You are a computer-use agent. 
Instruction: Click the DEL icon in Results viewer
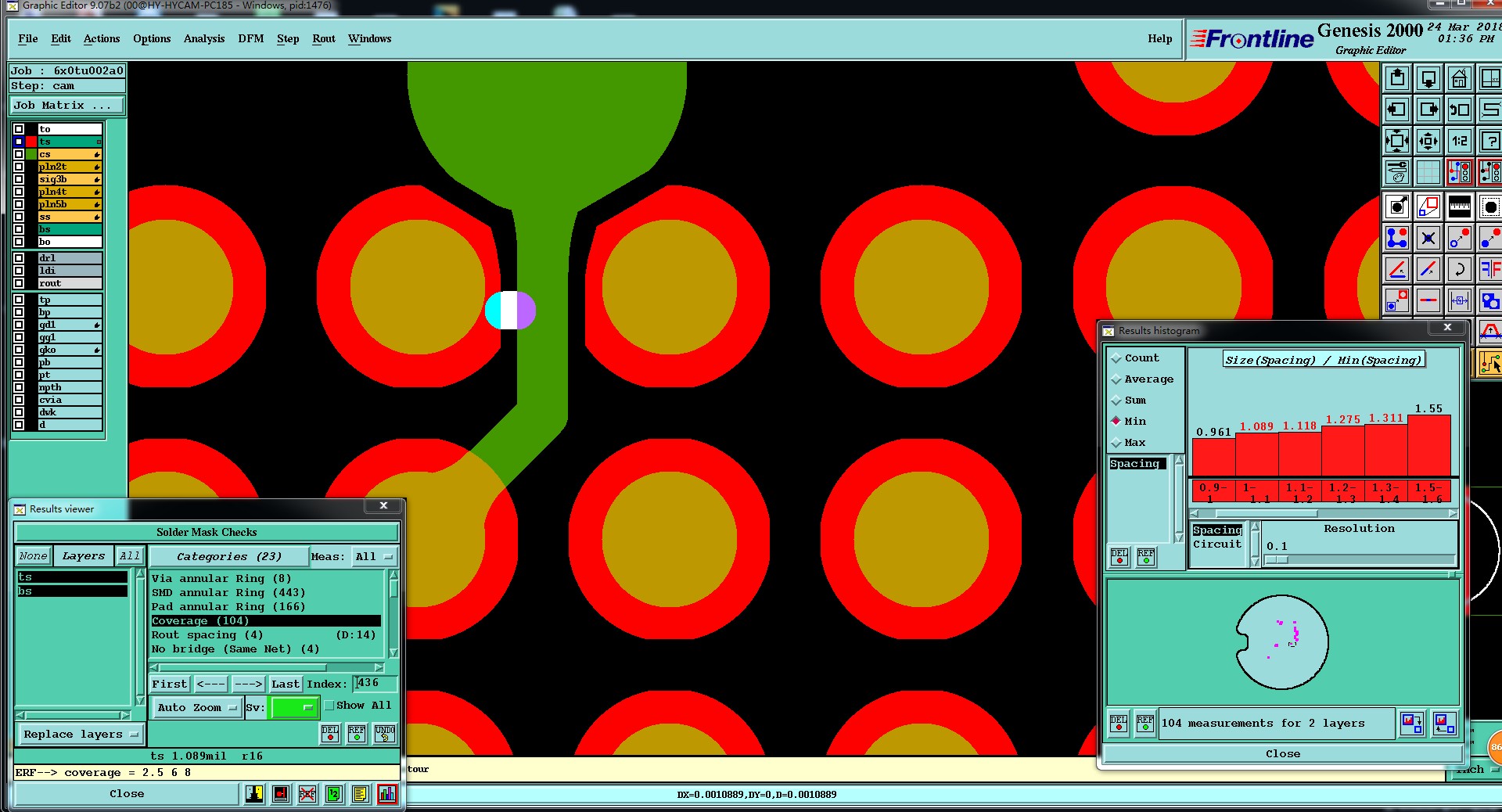(330, 734)
